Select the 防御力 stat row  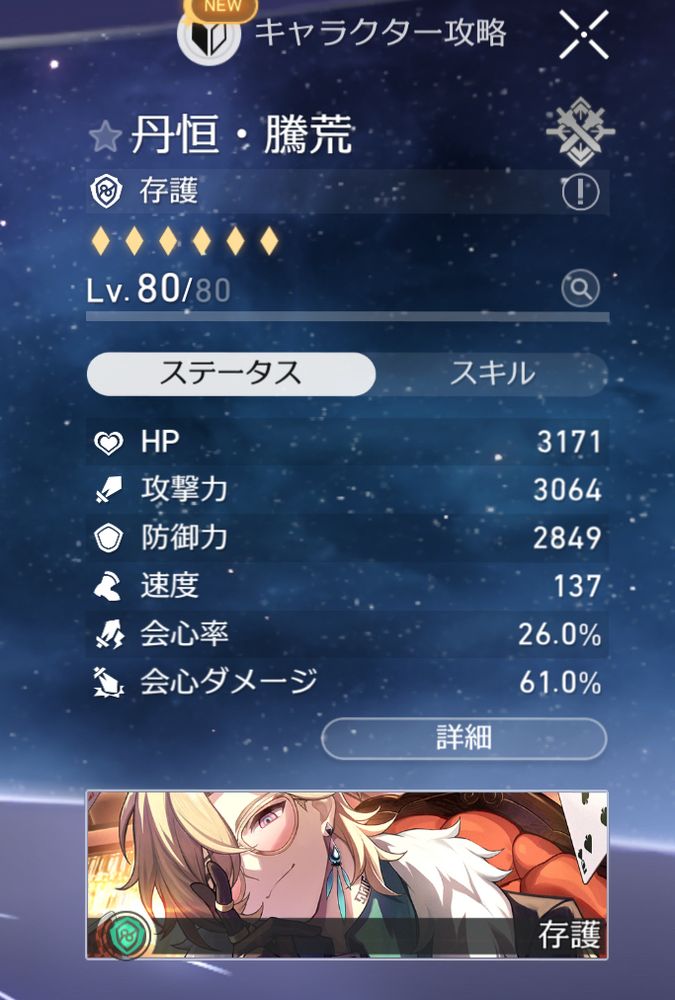[x=348, y=538]
